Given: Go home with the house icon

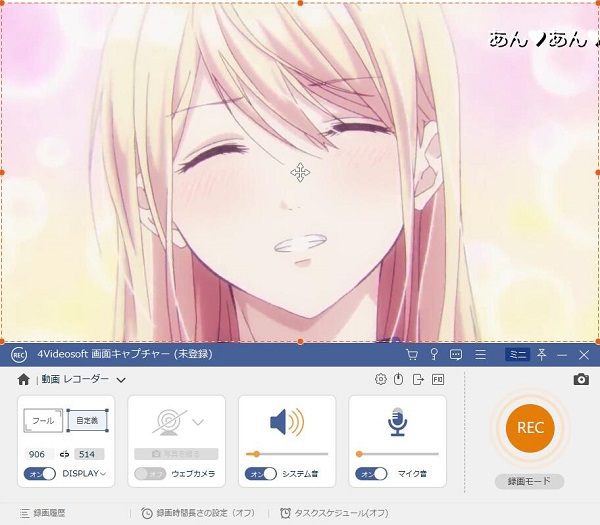Looking at the screenshot, I should [x=24, y=380].
